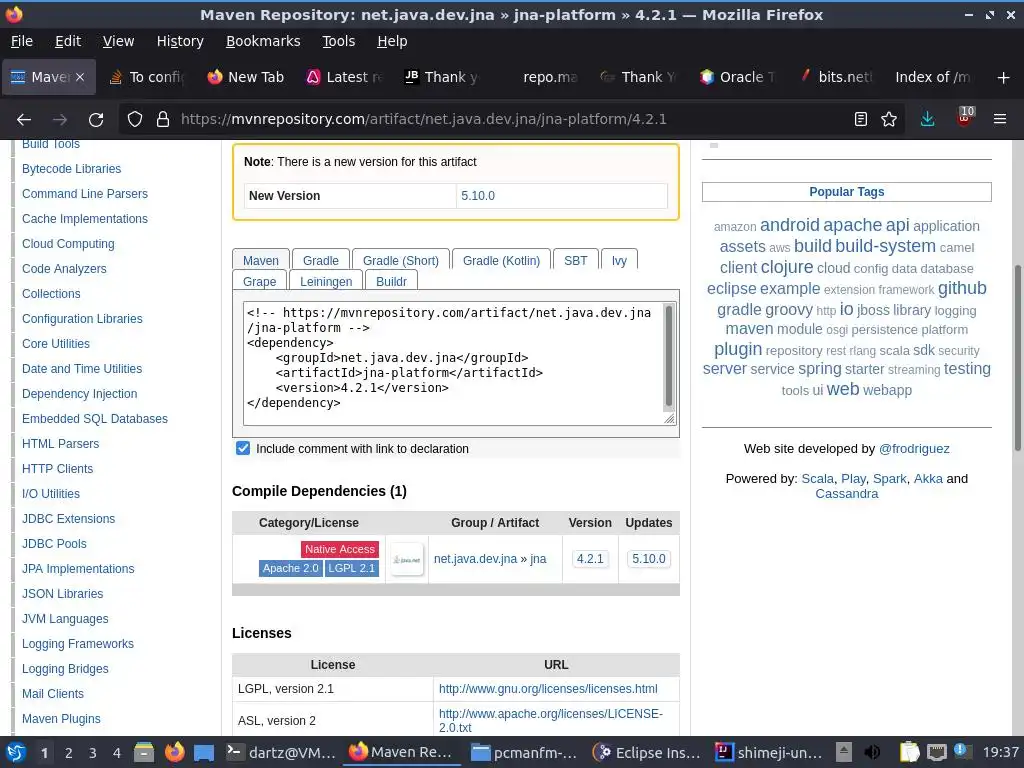Click the page vertical scrollbar
Viewport: 1024px width, 768px height.
coord(1017,358)
